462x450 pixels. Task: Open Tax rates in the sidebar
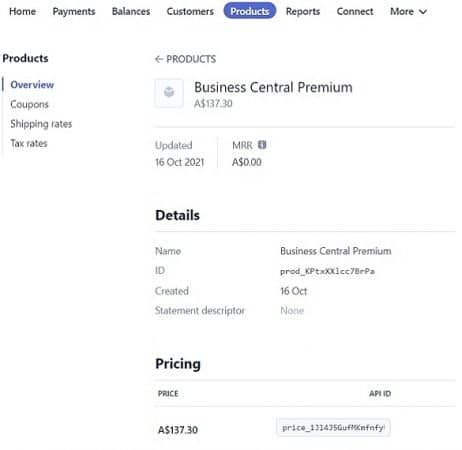click(x=29, y=143)
